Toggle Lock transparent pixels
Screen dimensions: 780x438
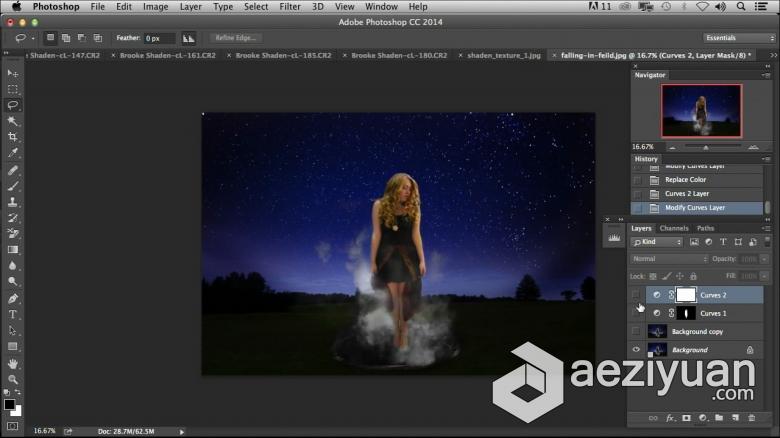pyautogui.click(x=653, y=276)
